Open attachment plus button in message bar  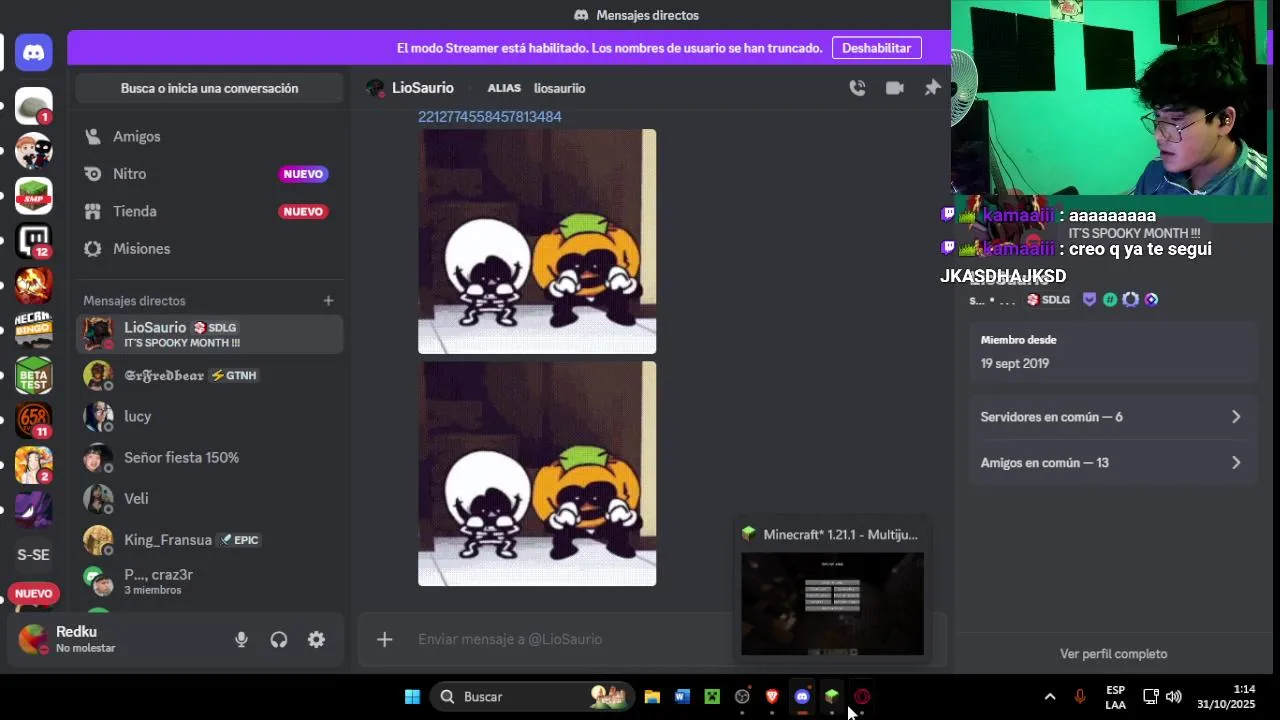click(x=384, y=639)
